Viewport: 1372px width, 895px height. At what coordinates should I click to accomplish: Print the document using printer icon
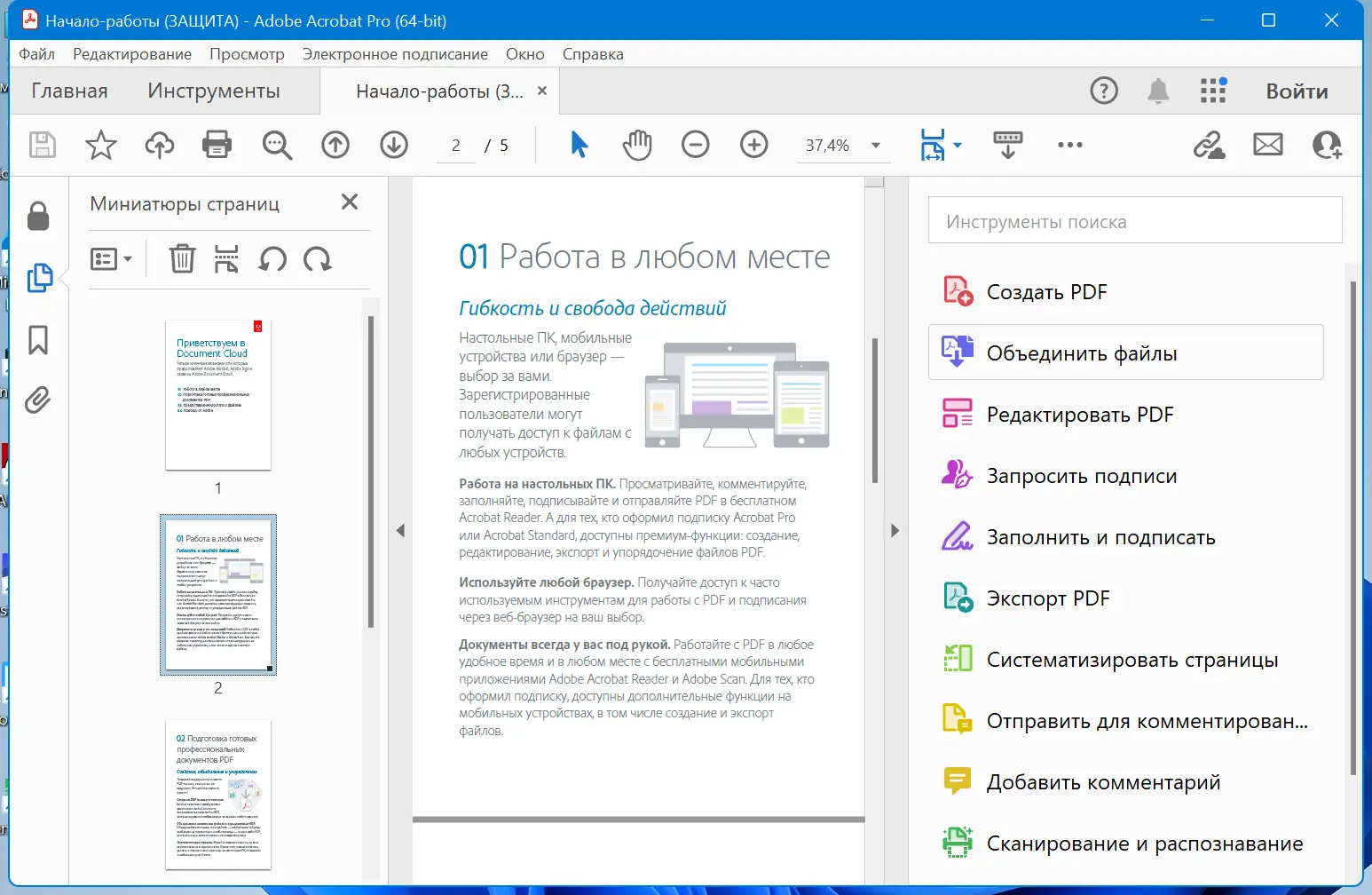pyautogui.click(x=217, y=145)
